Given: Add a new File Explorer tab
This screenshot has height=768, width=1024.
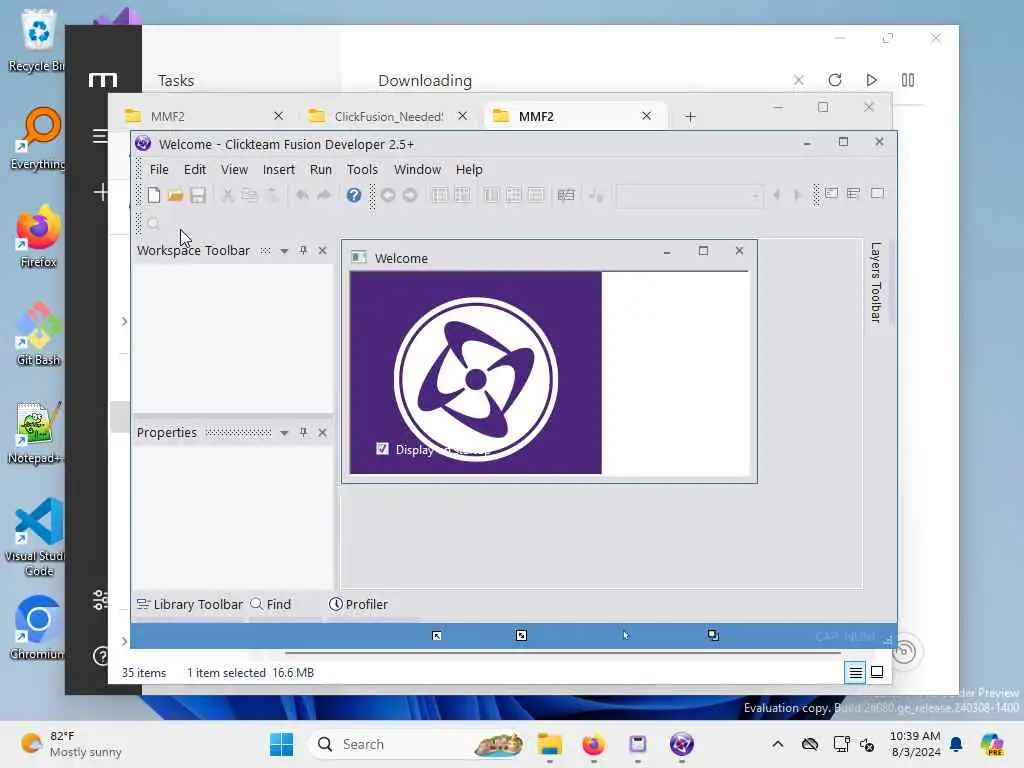Looking at the screenshot, I should coord(690,117).
